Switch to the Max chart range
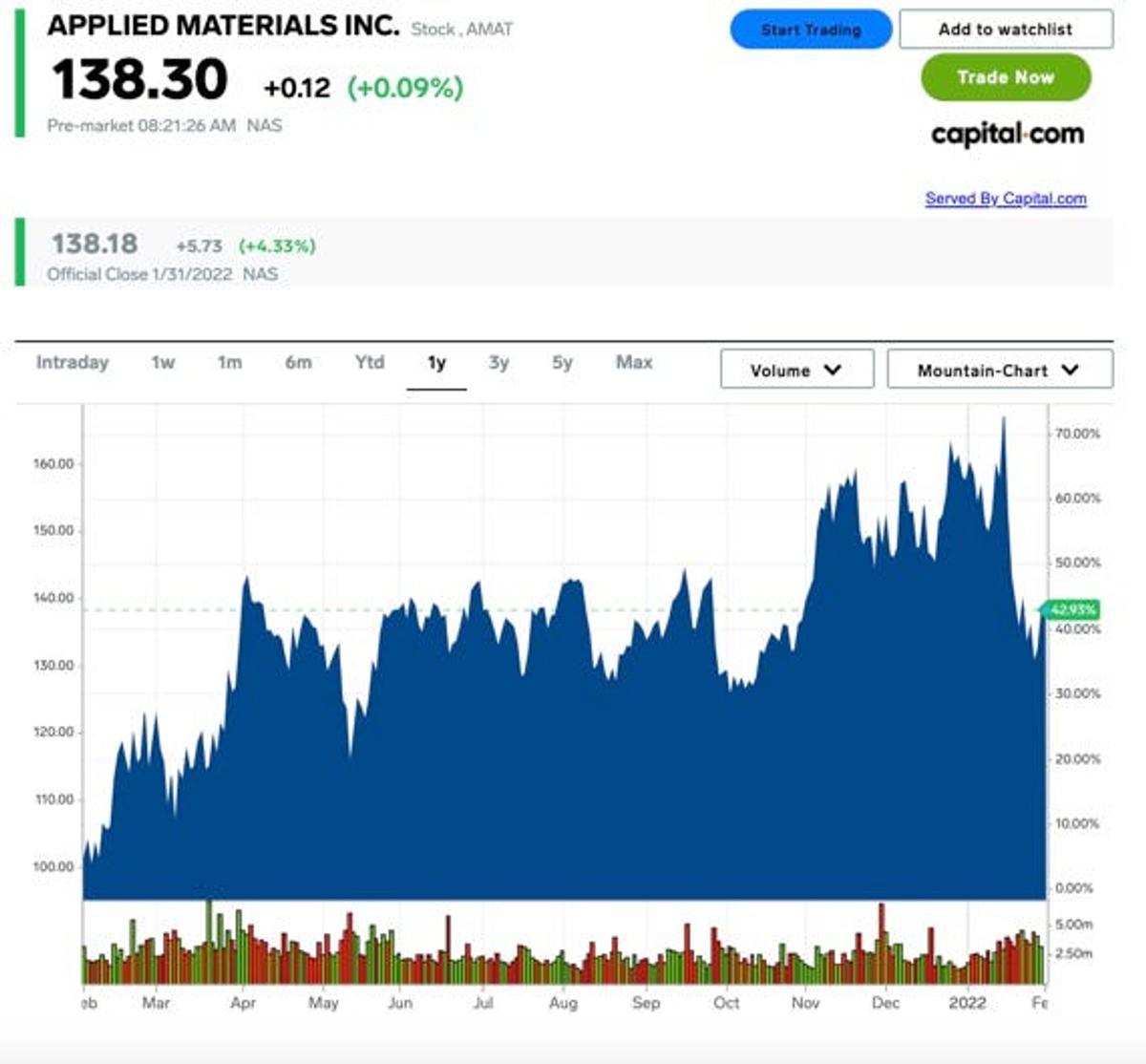Screen dimensions: 1146x1064 point(633,363)
